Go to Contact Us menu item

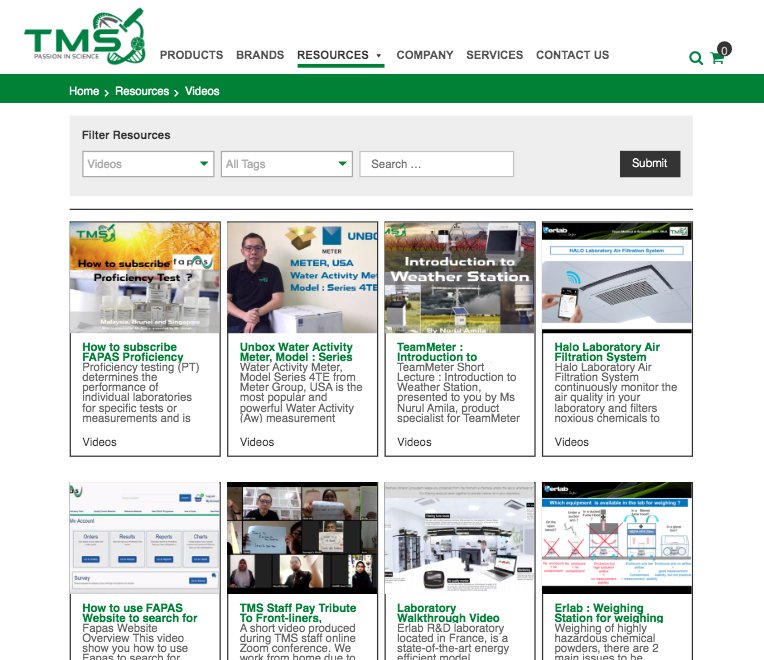pos(573,55)
